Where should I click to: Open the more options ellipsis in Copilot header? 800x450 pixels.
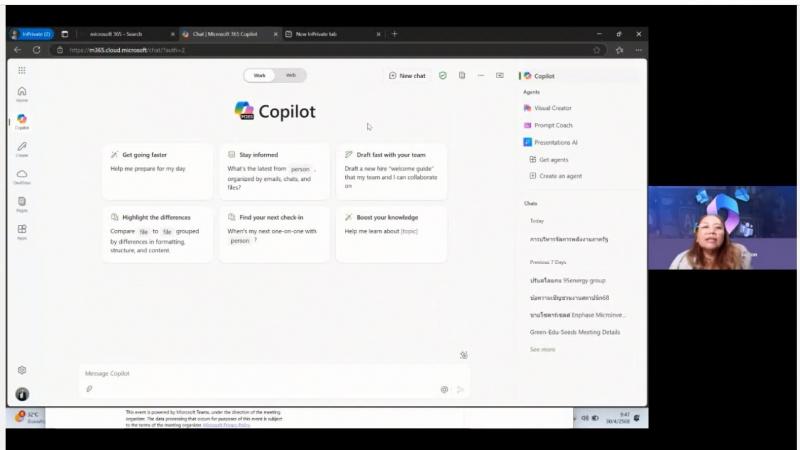coord(481,76)
